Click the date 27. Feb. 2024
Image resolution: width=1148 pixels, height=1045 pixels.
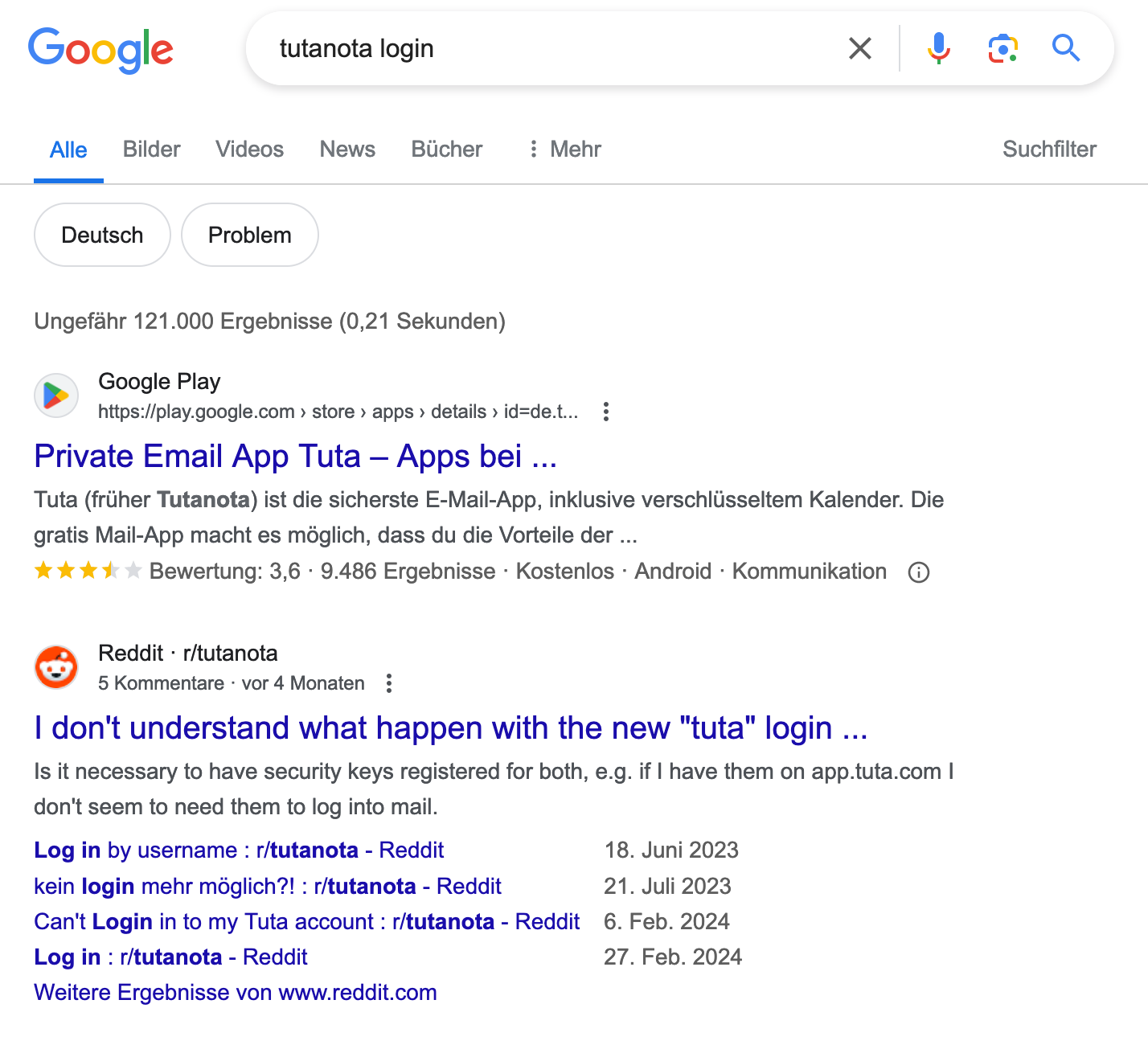(673, 957)
